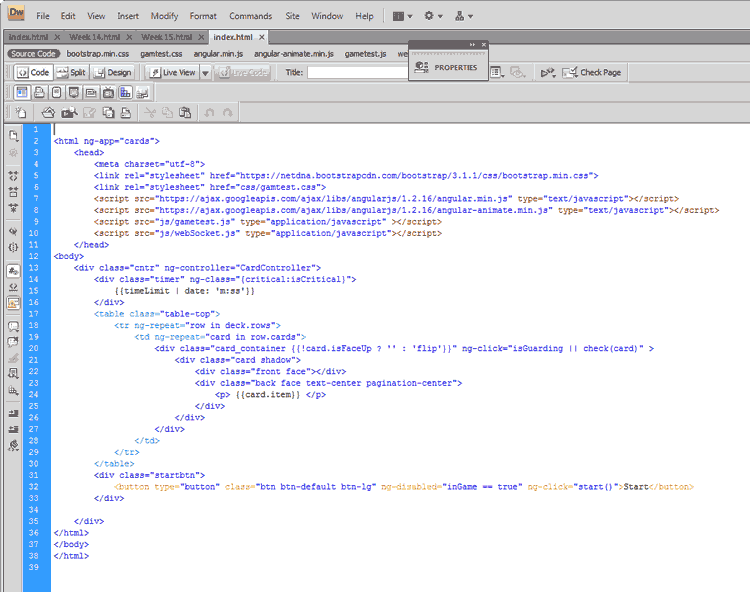Click the Indent Code icon

click(x=13, y=413)
